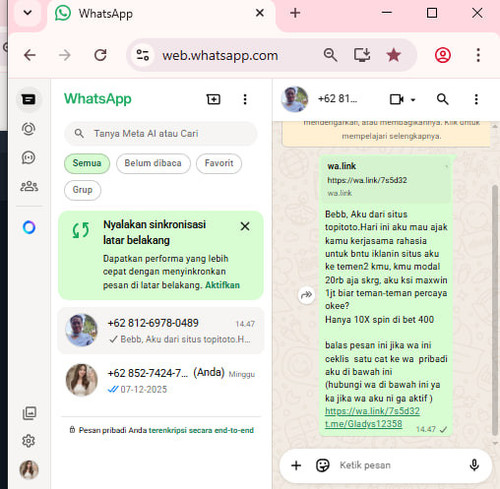Screen dimensions: 500x489
Task: Search within chat using magnifier icon
Action: tap(442, 99)
